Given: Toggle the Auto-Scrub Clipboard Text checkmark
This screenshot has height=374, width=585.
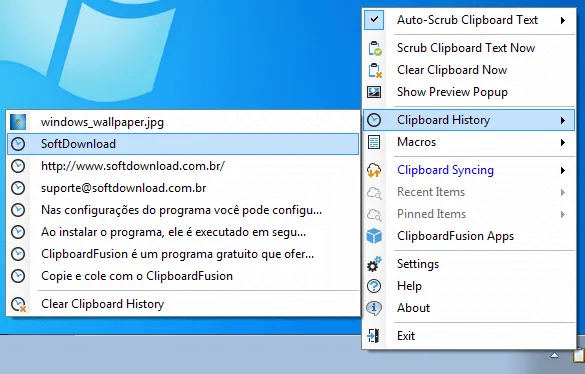Looking at the screenshot, I should (374, 20).
